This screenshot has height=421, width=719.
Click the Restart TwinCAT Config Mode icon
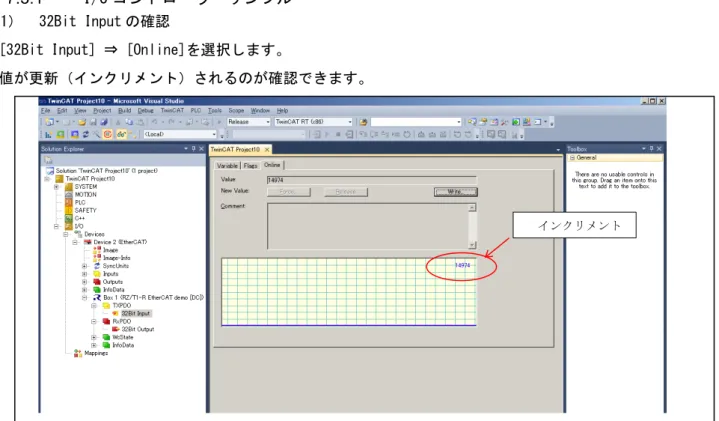[74, 134]
